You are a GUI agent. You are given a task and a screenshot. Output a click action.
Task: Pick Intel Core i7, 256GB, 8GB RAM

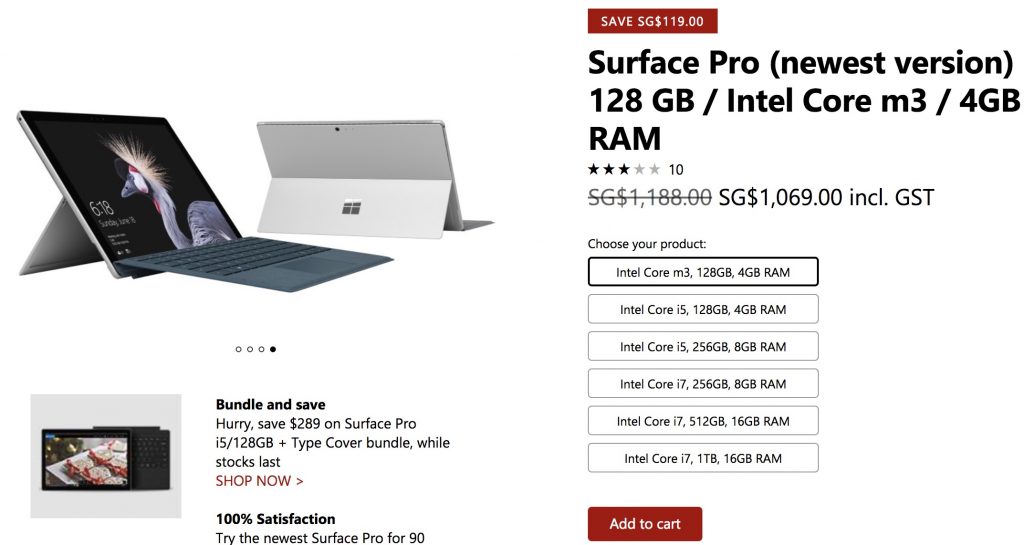pos(703,384)
